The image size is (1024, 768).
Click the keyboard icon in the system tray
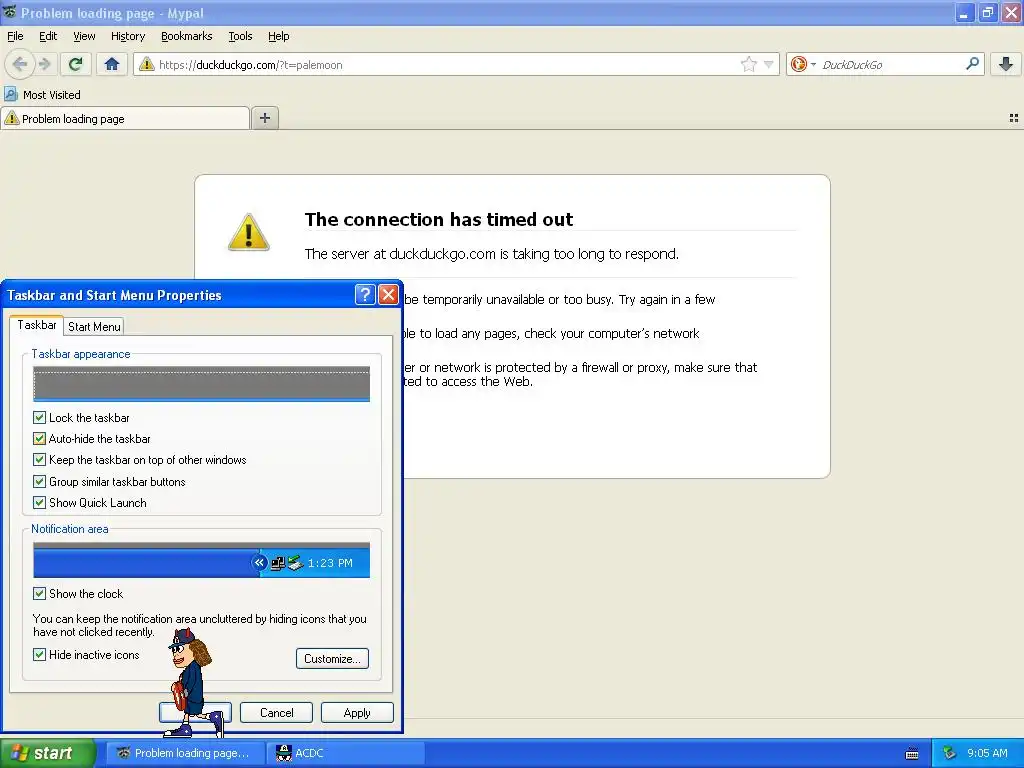[912, 754]
